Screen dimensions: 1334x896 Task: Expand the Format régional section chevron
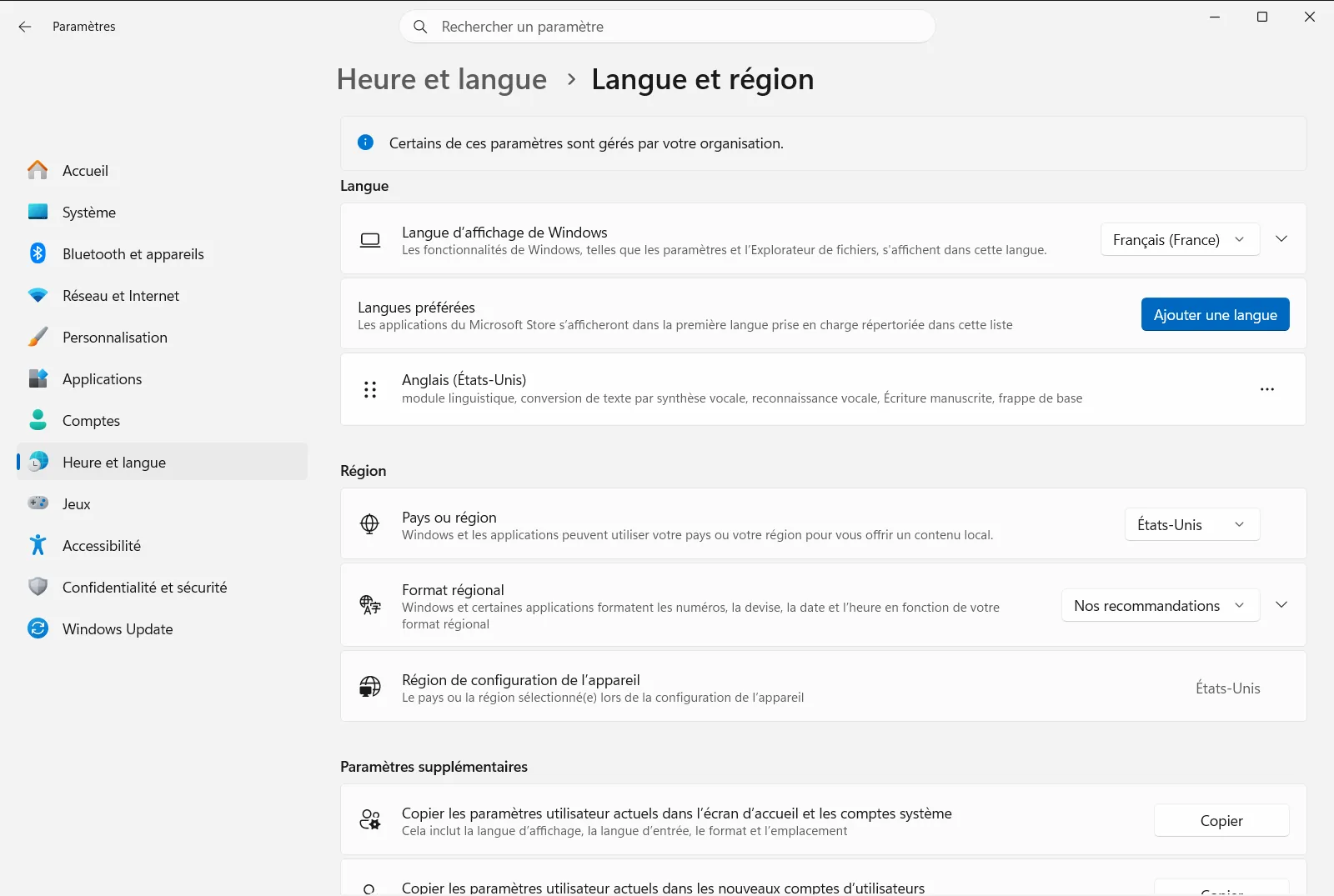pyautogui.click(x=1281, y=604)
